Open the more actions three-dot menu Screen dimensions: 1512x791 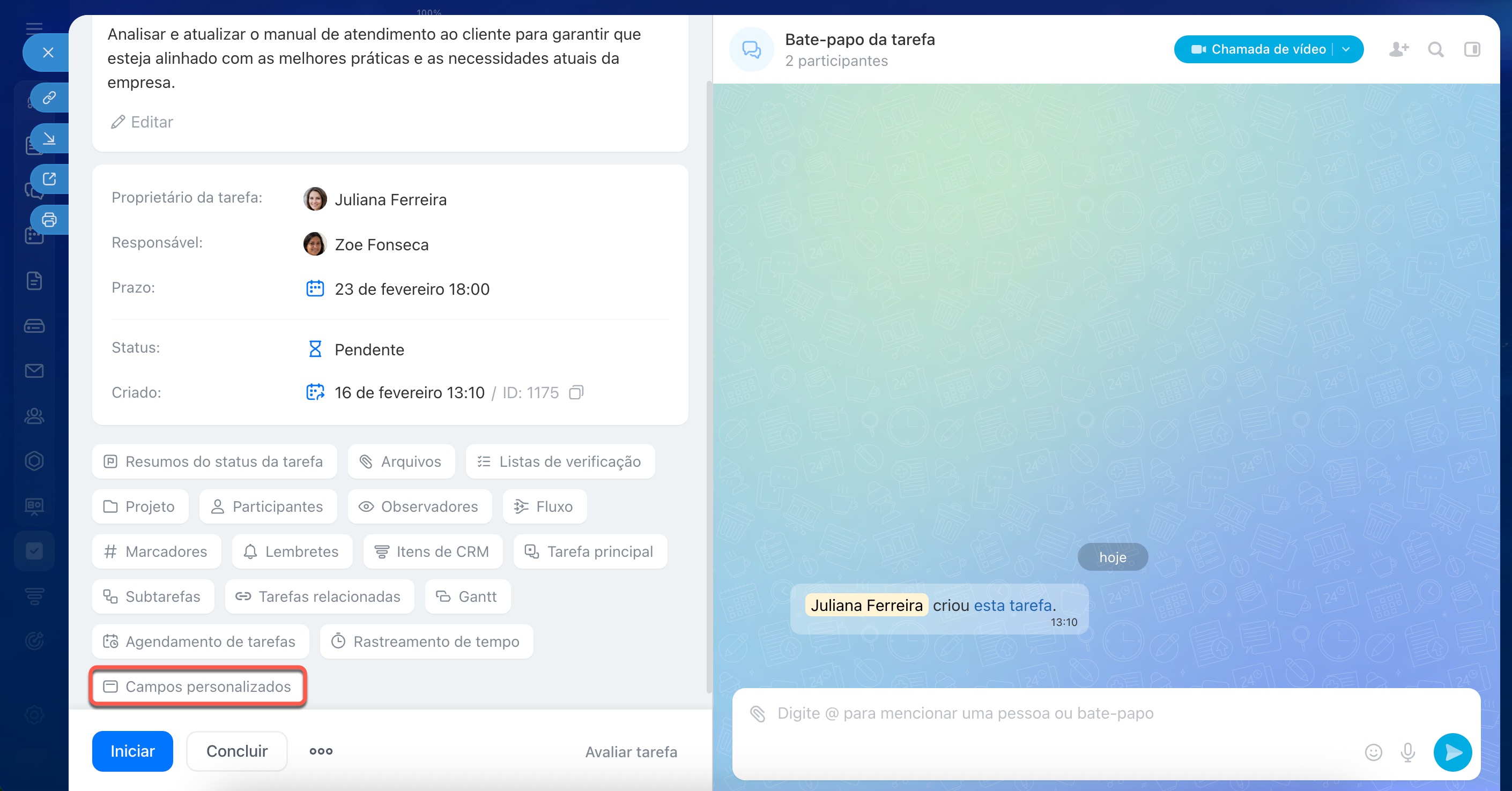[321, 751]
